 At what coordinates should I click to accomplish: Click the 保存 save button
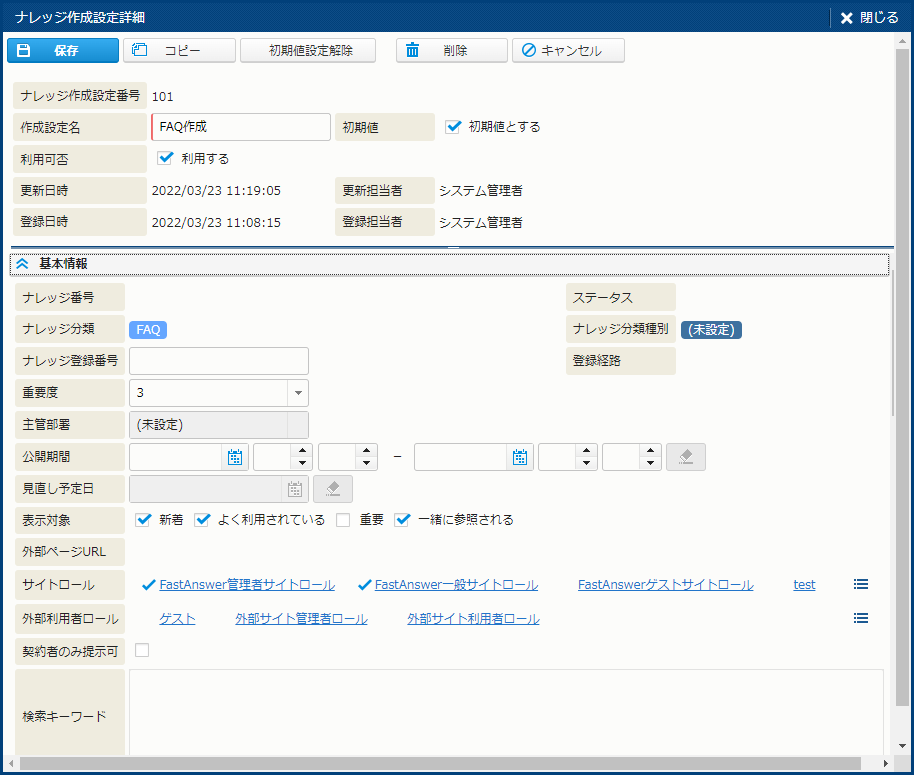pyautogui.click(x=62, y=51)
